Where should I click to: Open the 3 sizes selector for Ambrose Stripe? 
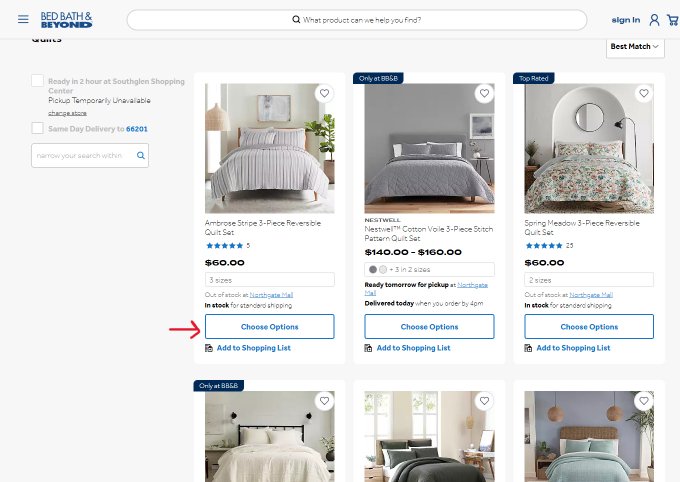tap(270, 280)
